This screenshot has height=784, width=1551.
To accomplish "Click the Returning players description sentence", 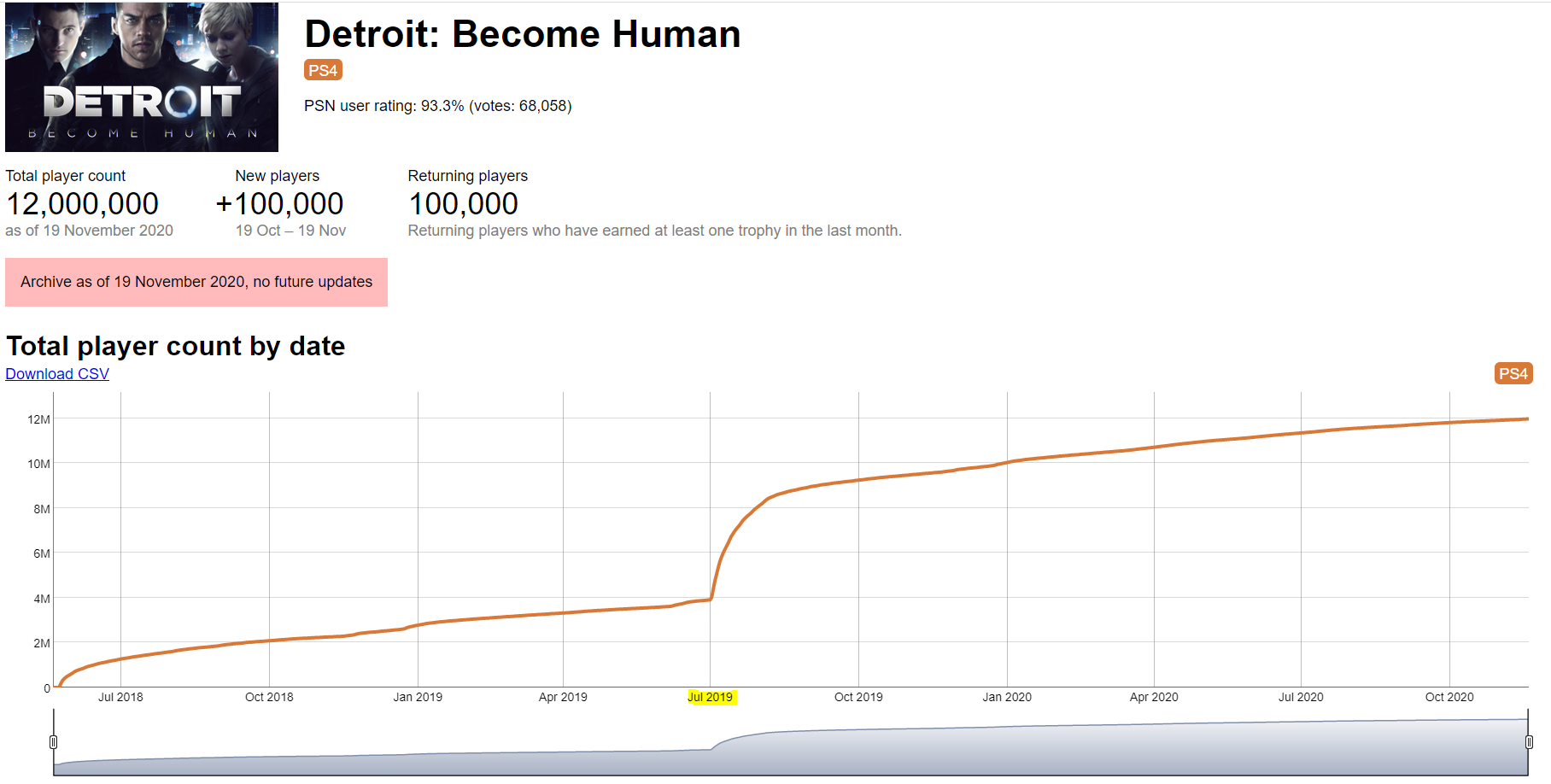I will [x=655, y=231].
